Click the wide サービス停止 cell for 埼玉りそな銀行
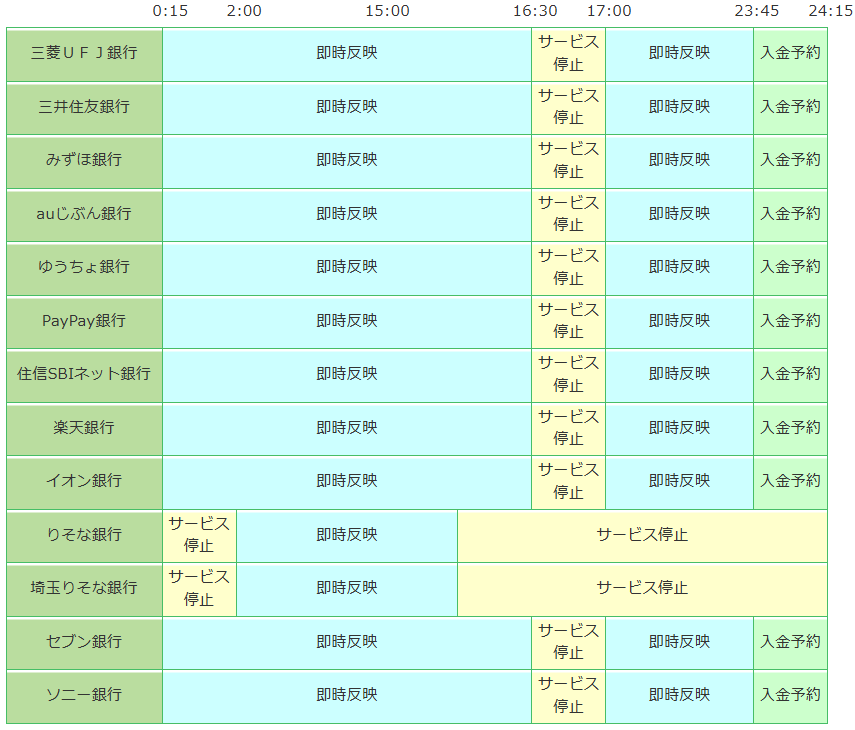 click(642, 588)
